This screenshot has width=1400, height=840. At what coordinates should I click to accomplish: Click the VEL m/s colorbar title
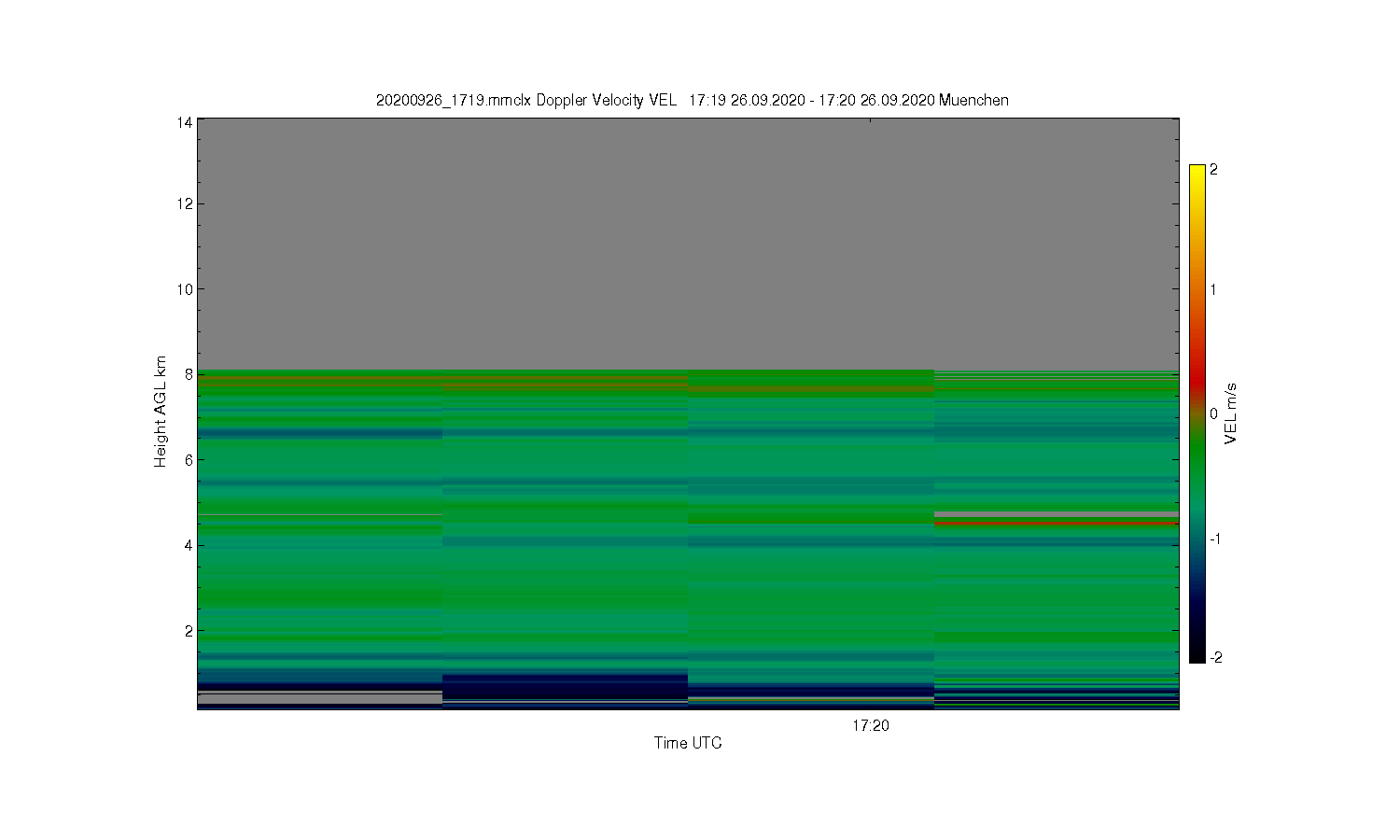click(x=1231, y=413)
